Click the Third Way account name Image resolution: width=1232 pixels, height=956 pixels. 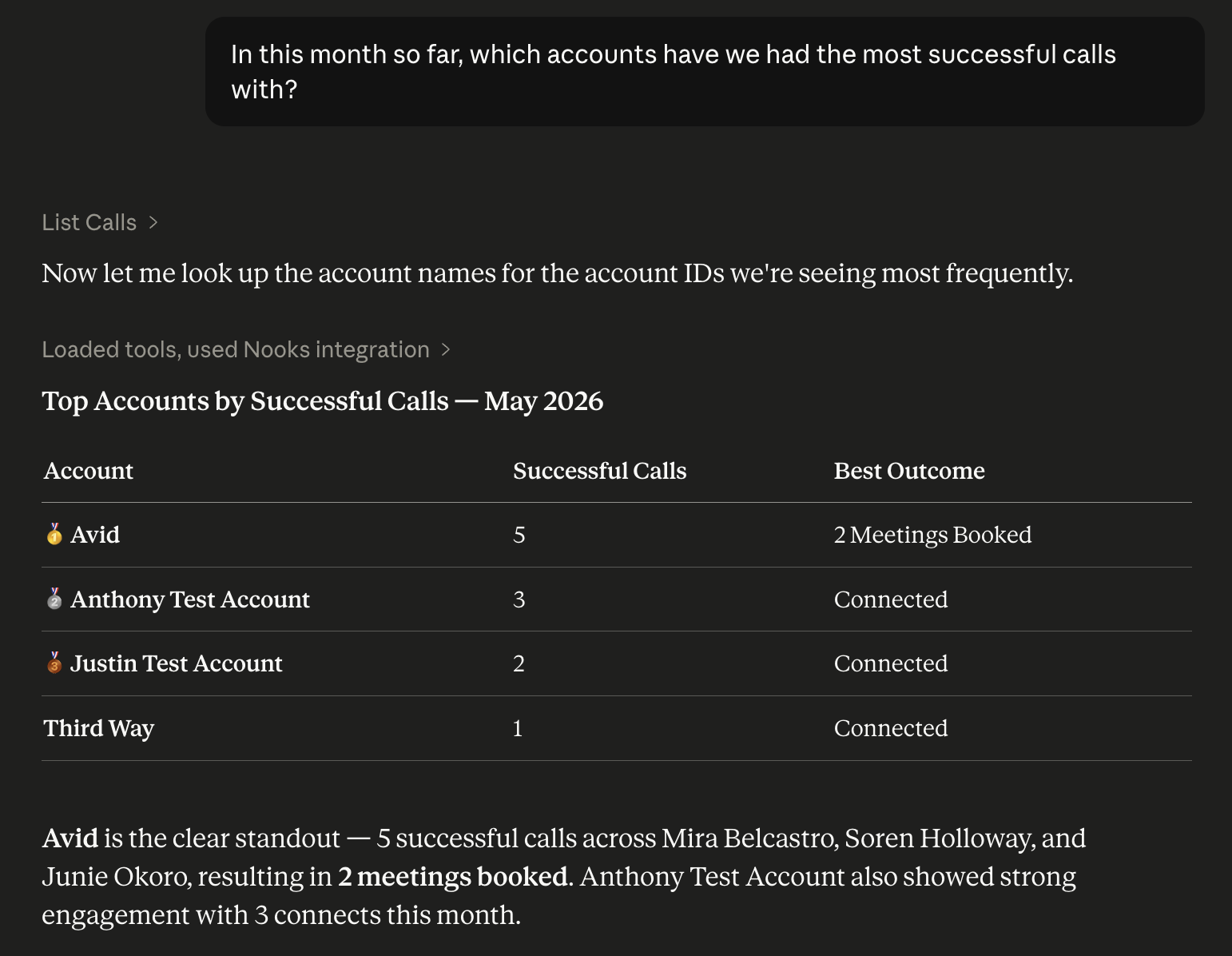99,728
